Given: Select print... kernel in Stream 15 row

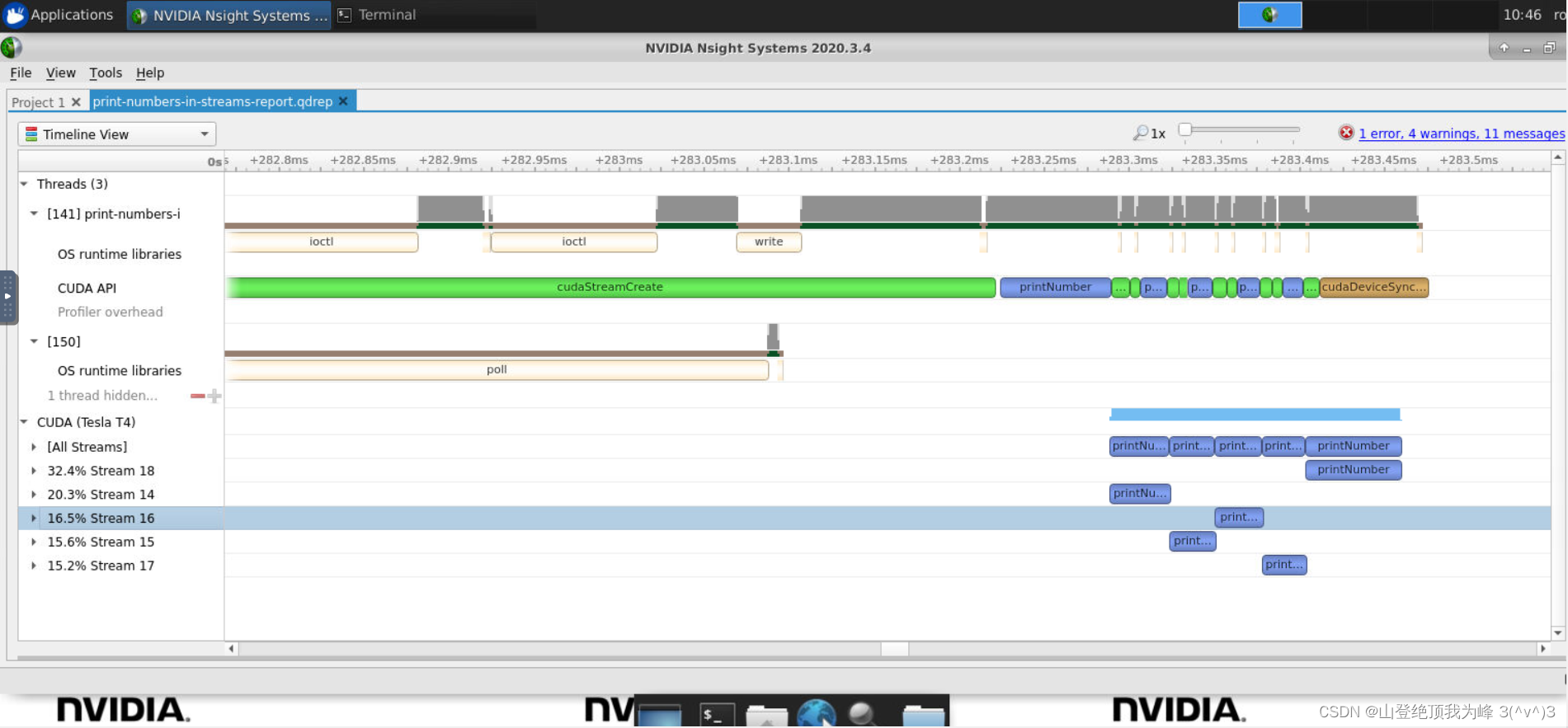Looking at the screenshot, I should click(x=1193, y=542).
